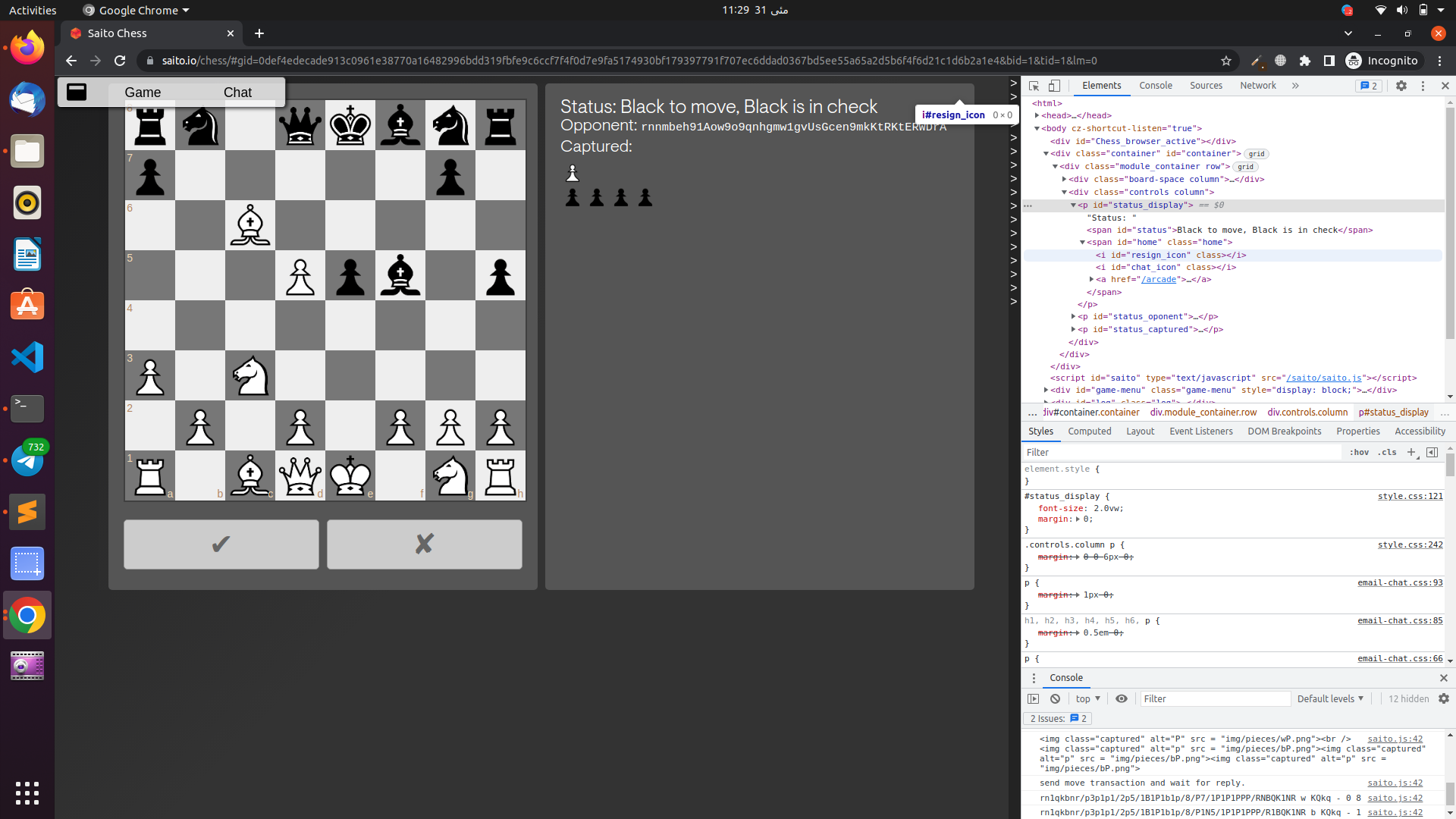Open console settings gear icon
Screen dimensions: 1456x819
click(x=1444, y=698)
